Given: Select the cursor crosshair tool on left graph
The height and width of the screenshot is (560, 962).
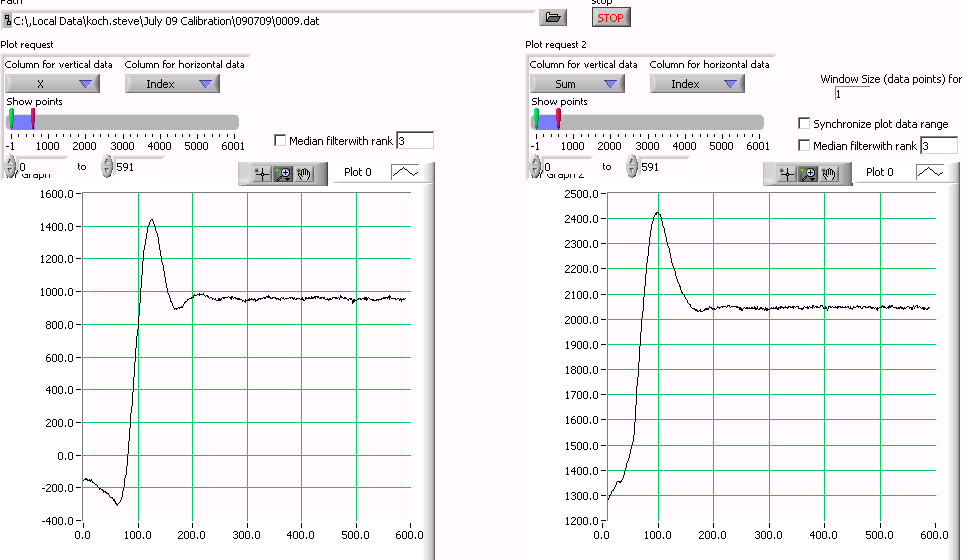Looking at the screenshot, I should pyautogui.click(x=262, y=173).
